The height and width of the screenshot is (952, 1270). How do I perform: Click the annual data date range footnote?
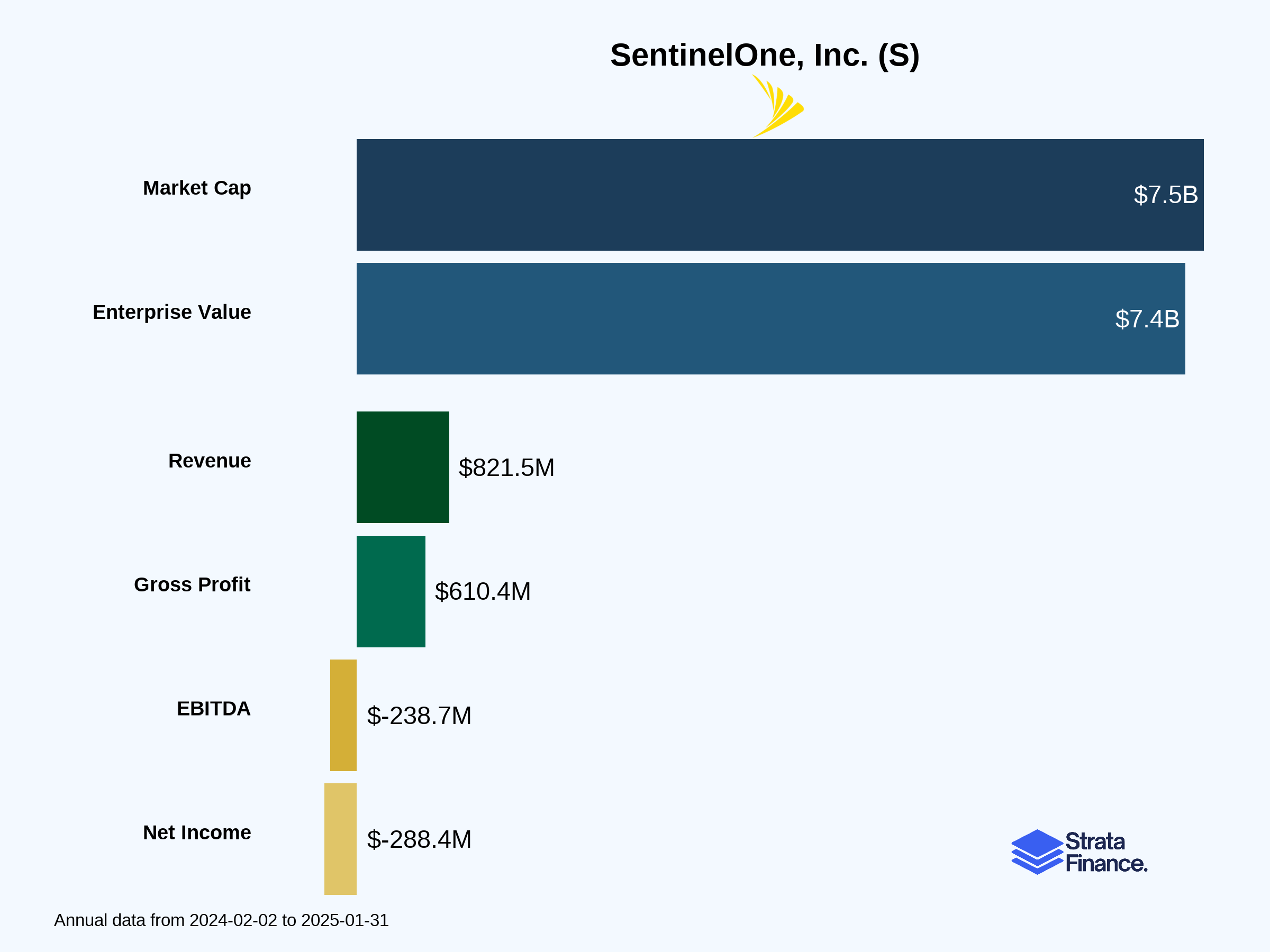pos(221,920)
